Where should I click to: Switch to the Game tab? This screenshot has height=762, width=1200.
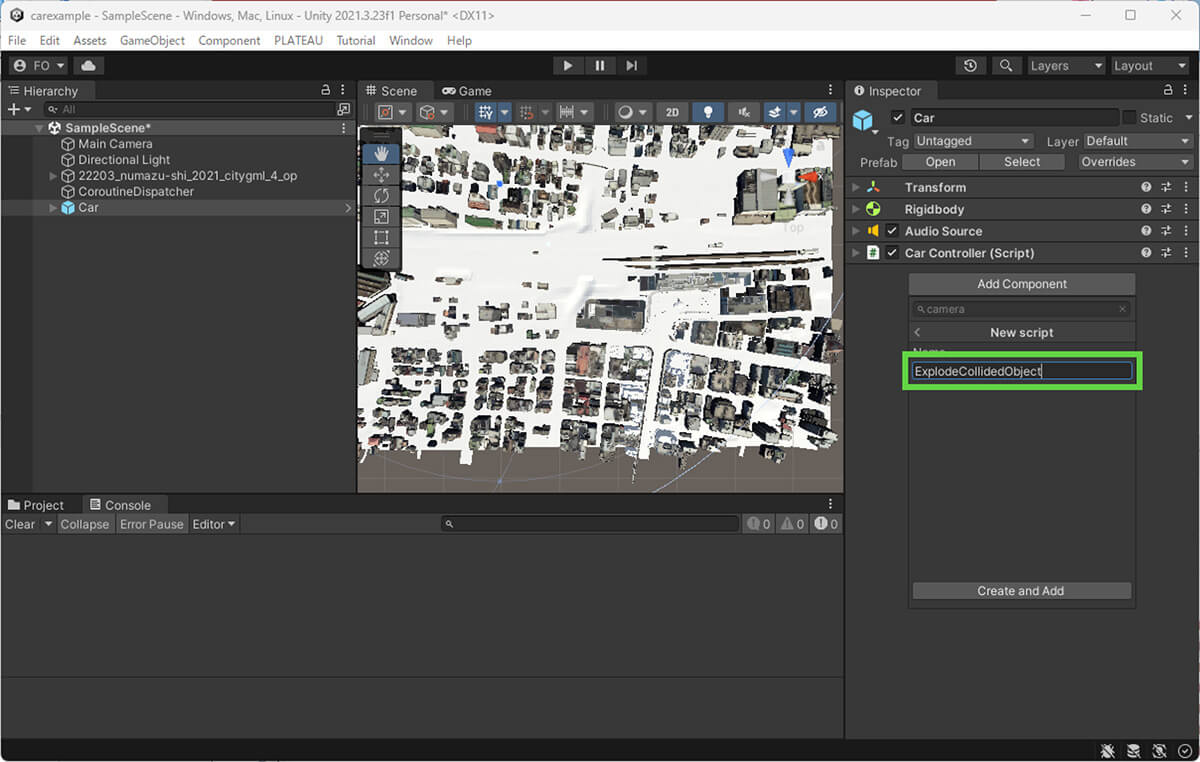[x=467, y=91]
